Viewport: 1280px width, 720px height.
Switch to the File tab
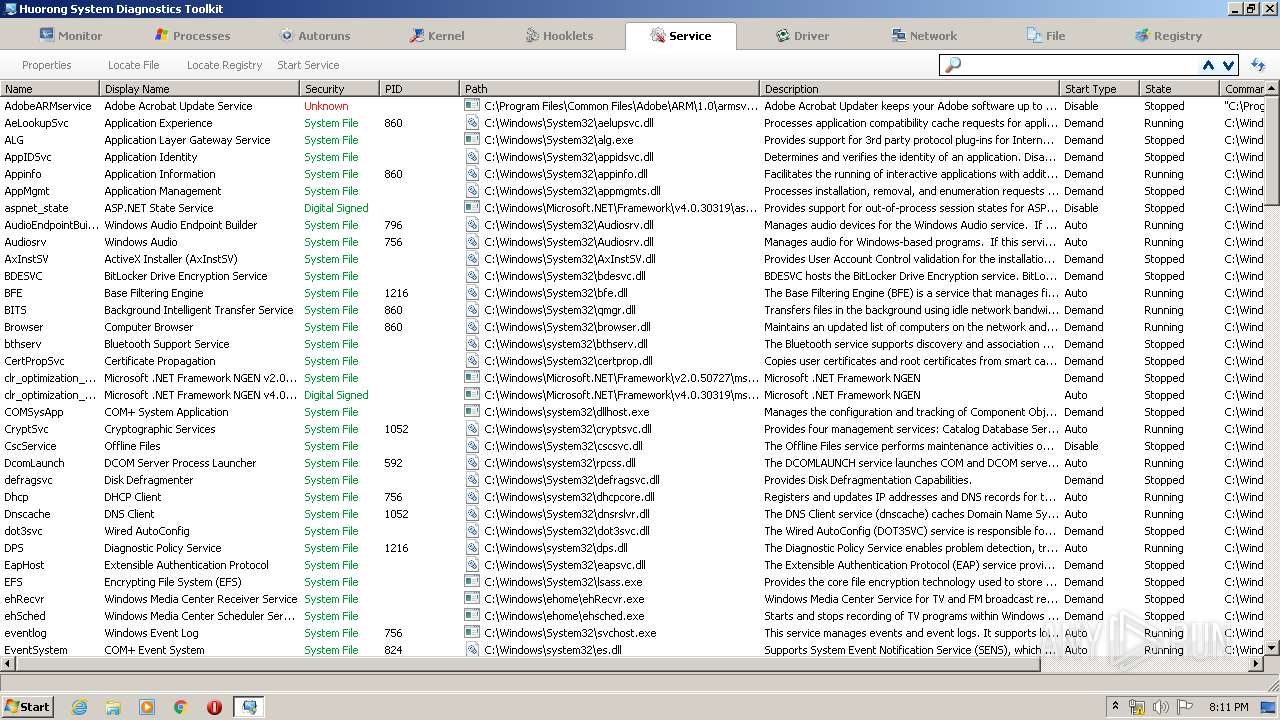point(1046,35)
